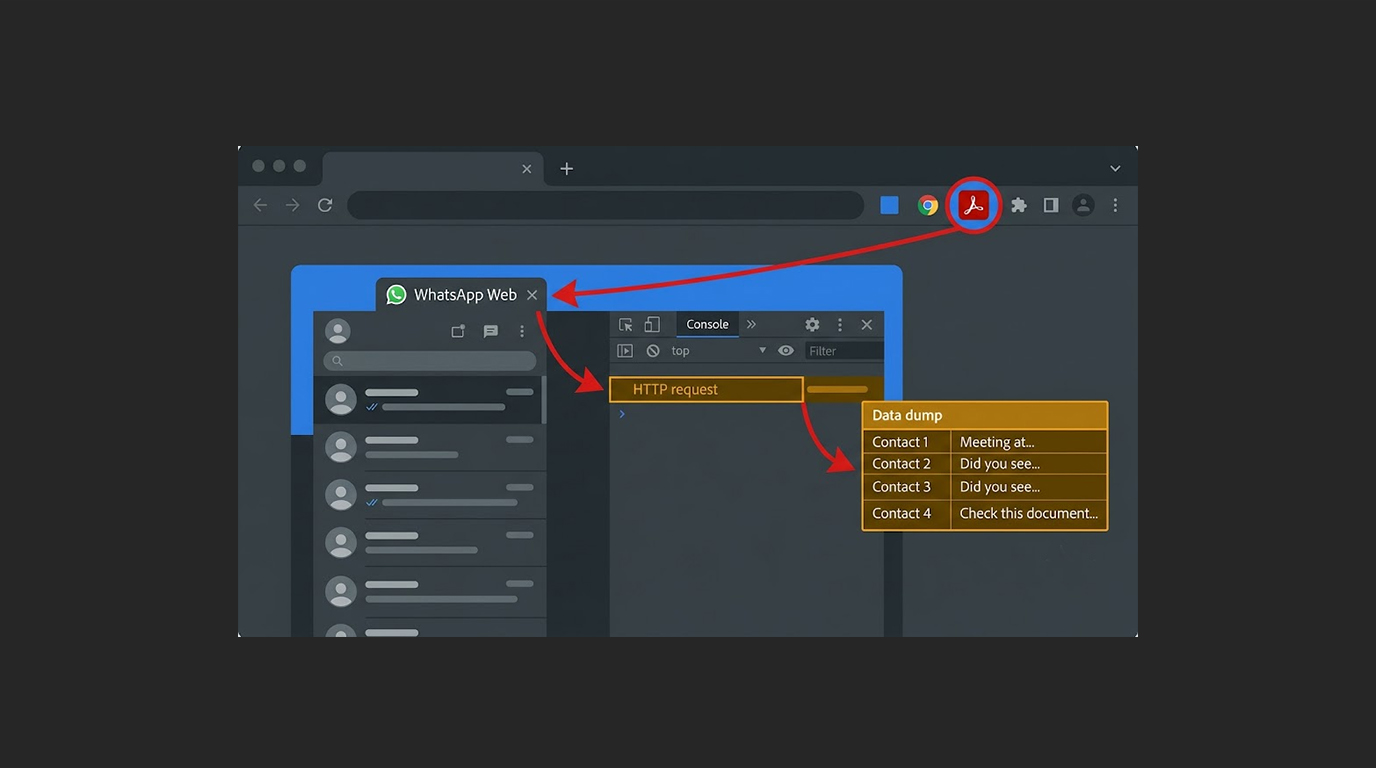Image resolution: width=1376 pixels, height=768 pixels.
Task: Open the side panel icon in the toolbar
Action: (x=1051, y=205)
